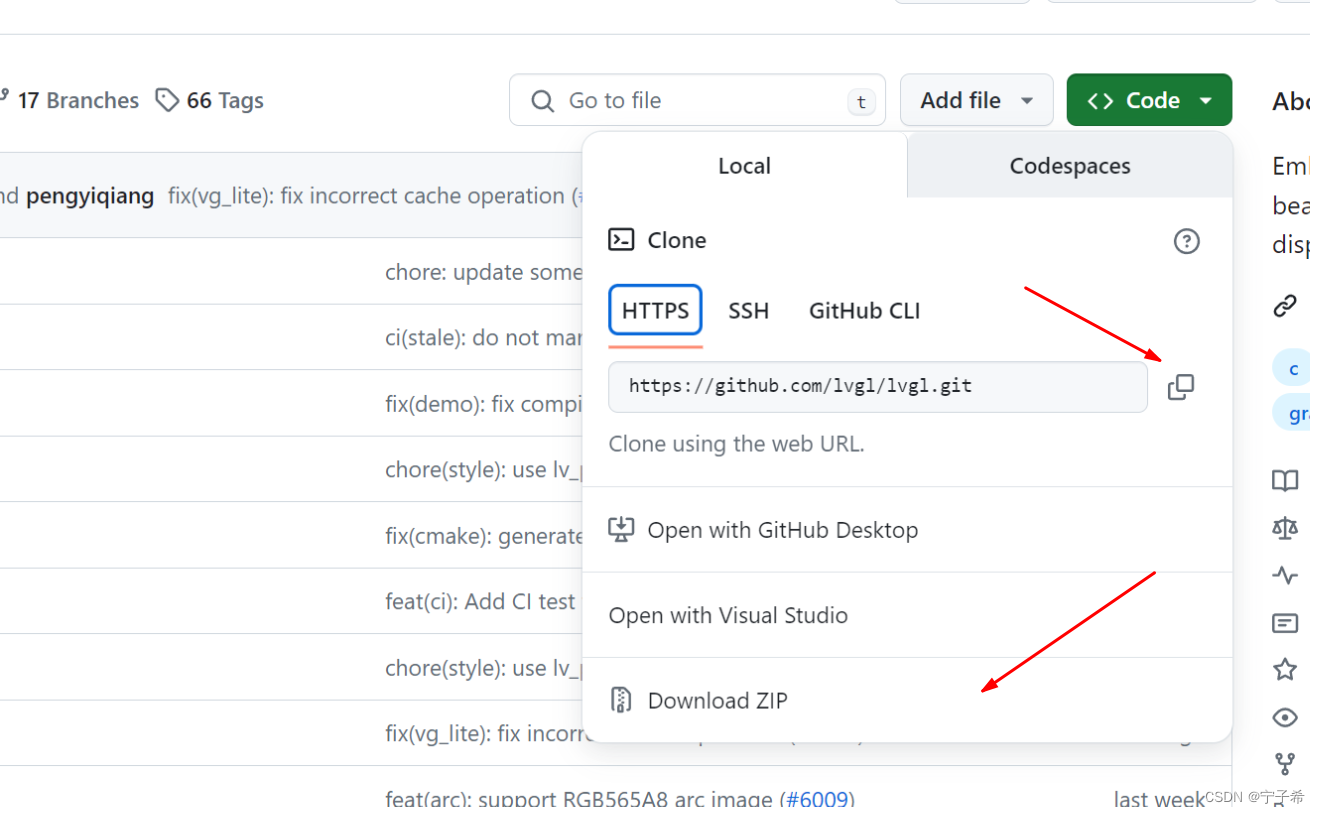Click the star icon in sidebar
The height and width of the screenshot is (813, 1320).
[x=1285, y=670]
